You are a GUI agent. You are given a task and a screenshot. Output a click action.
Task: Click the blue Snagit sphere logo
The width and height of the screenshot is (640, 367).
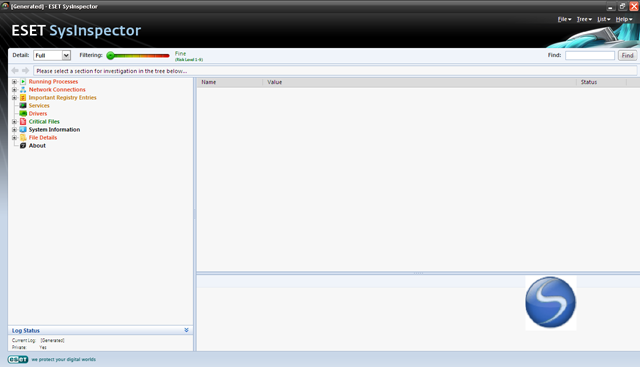click(x=550, y=302)
